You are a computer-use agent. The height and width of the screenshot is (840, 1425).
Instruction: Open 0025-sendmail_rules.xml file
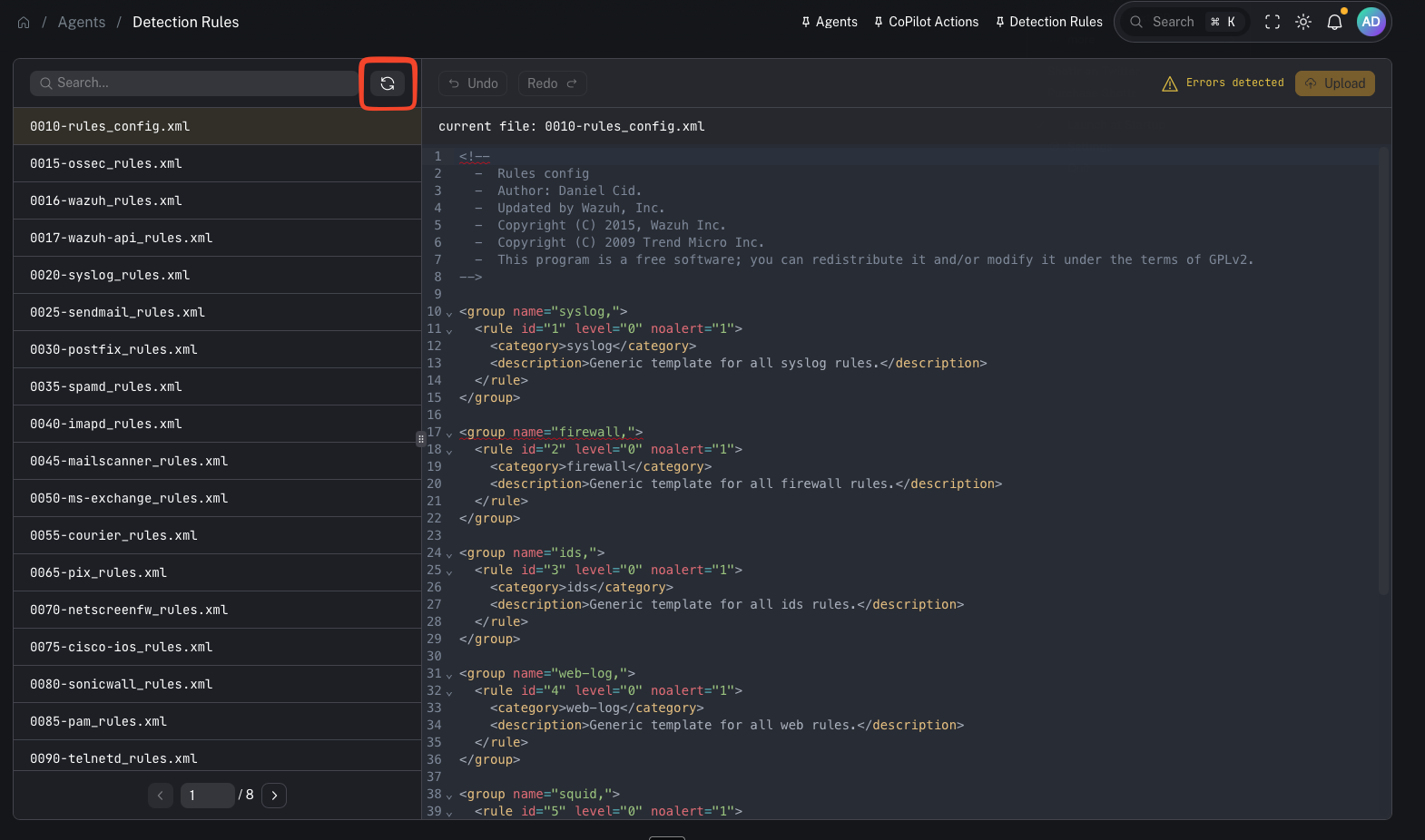(x=217, y=312)
